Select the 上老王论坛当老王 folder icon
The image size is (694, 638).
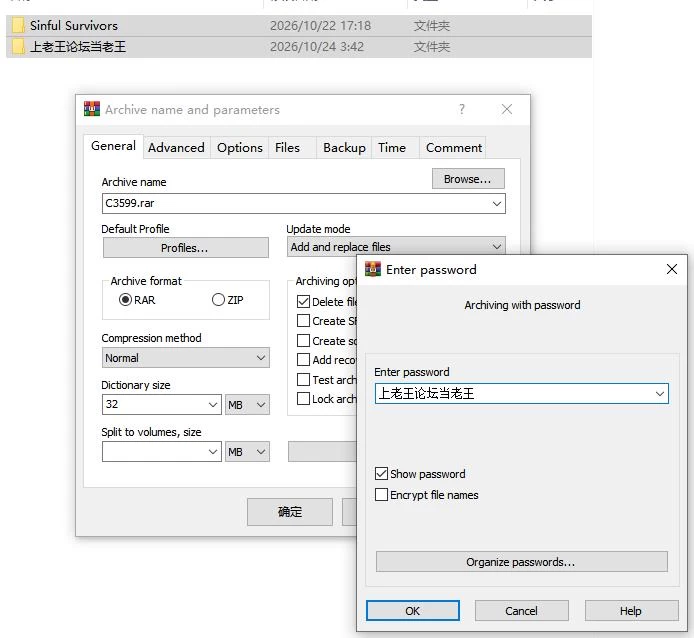(18, 46)
